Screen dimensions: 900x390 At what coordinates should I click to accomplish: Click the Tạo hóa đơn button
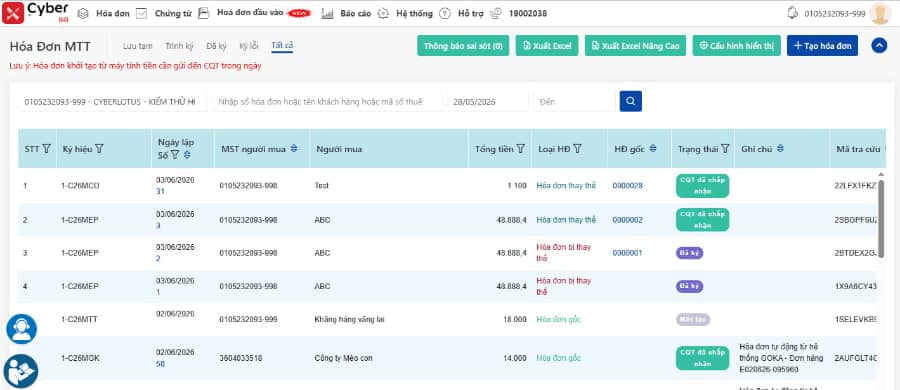[x=823, y=45]
